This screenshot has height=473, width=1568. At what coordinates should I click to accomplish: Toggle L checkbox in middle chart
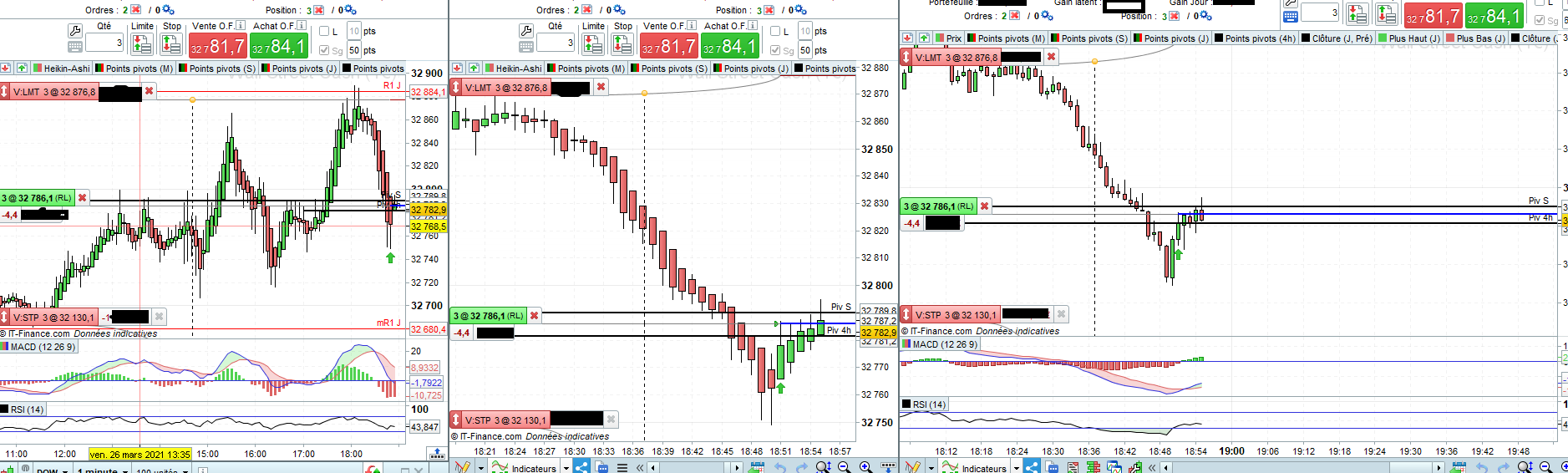tap(775, 31)
